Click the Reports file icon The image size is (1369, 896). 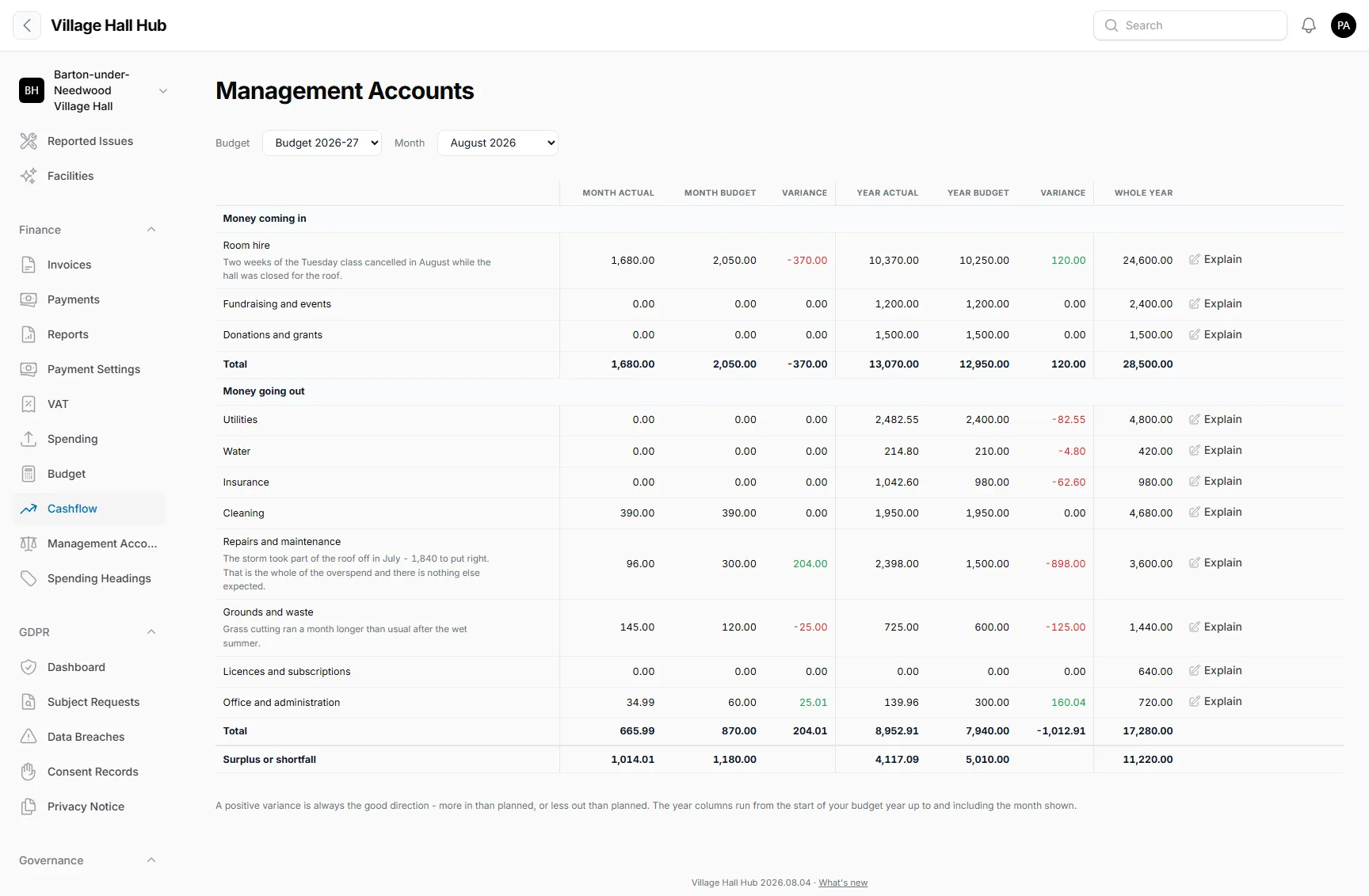(29, 334)
